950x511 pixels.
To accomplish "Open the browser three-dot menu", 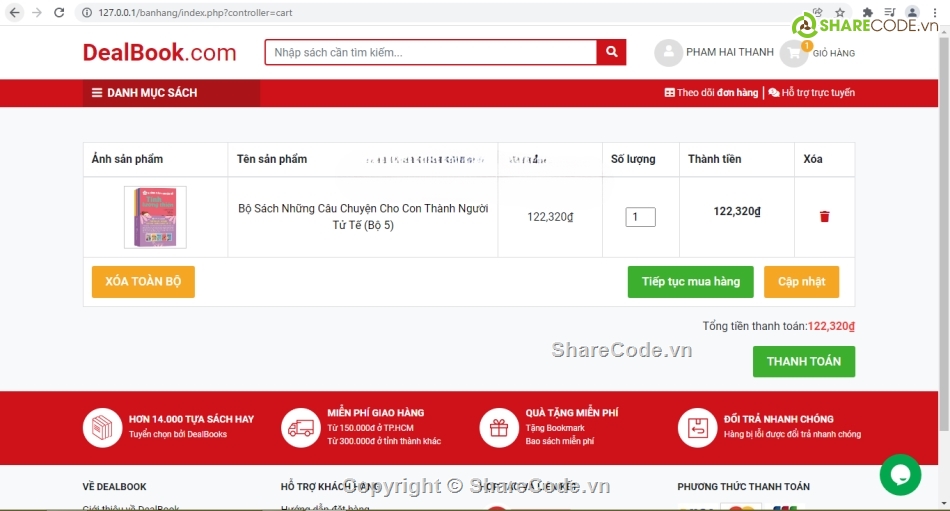I will tap(935, 12).
